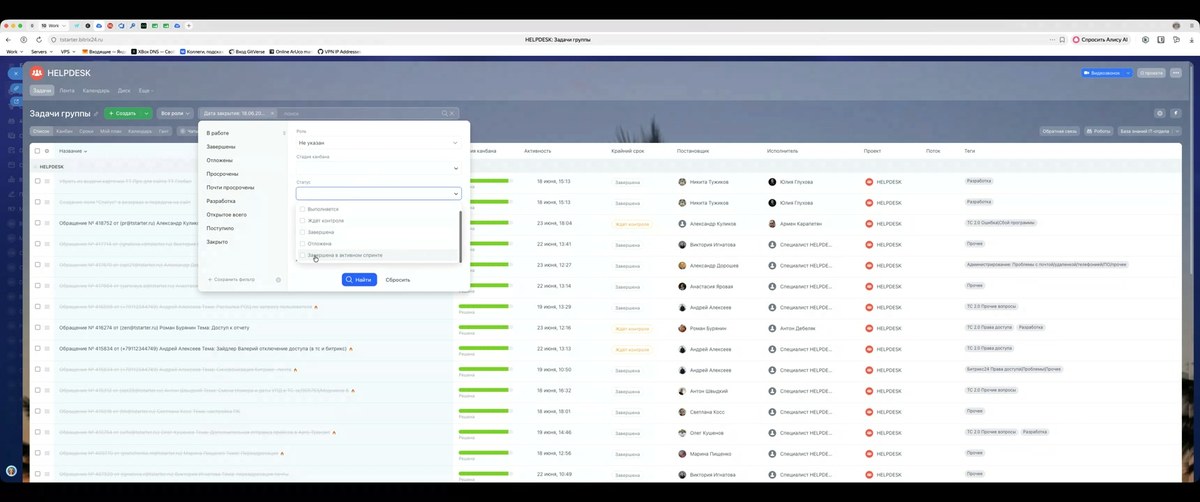Click the О проекте button
The width and height of the screenshot is (1200, 502).
[x=1152, y=73]
